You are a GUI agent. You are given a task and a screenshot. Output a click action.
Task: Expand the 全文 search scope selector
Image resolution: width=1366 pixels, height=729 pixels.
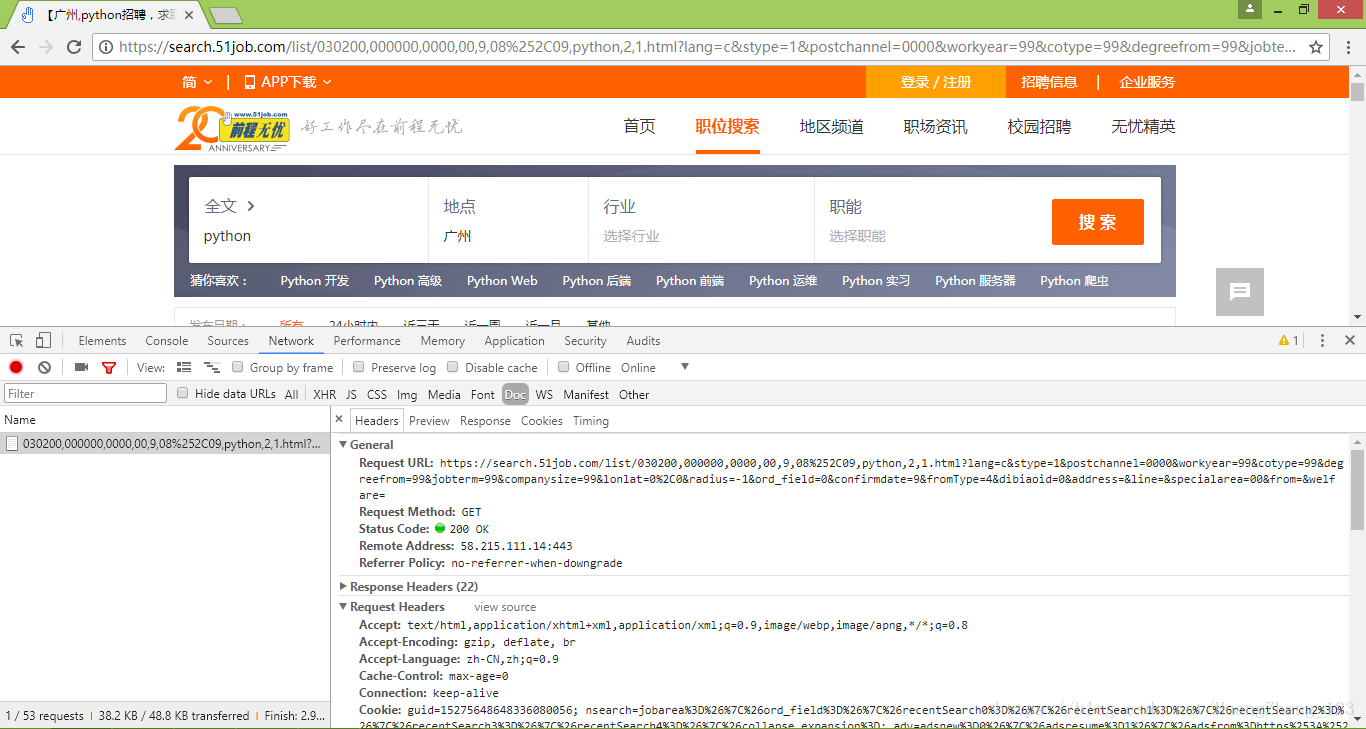230,206
